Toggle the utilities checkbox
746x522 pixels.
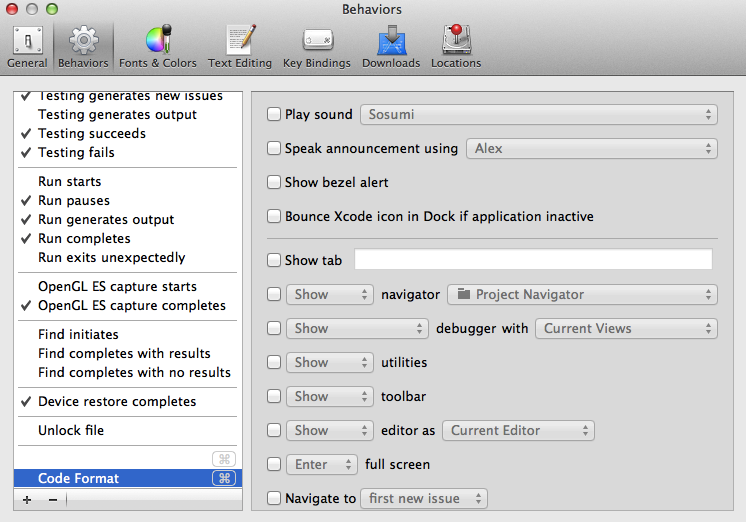(274, 362)
